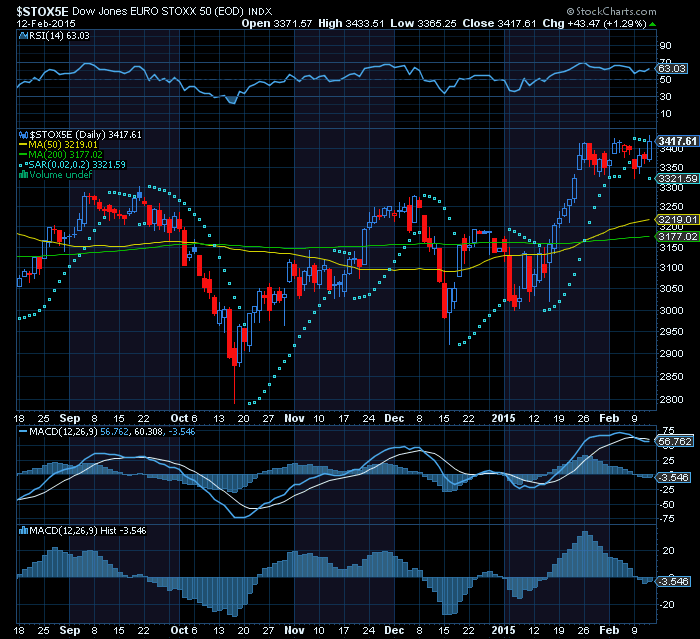Screen dimensions: 700x639
Task: Click the 2800 price axis label
Action: point(671,400)
